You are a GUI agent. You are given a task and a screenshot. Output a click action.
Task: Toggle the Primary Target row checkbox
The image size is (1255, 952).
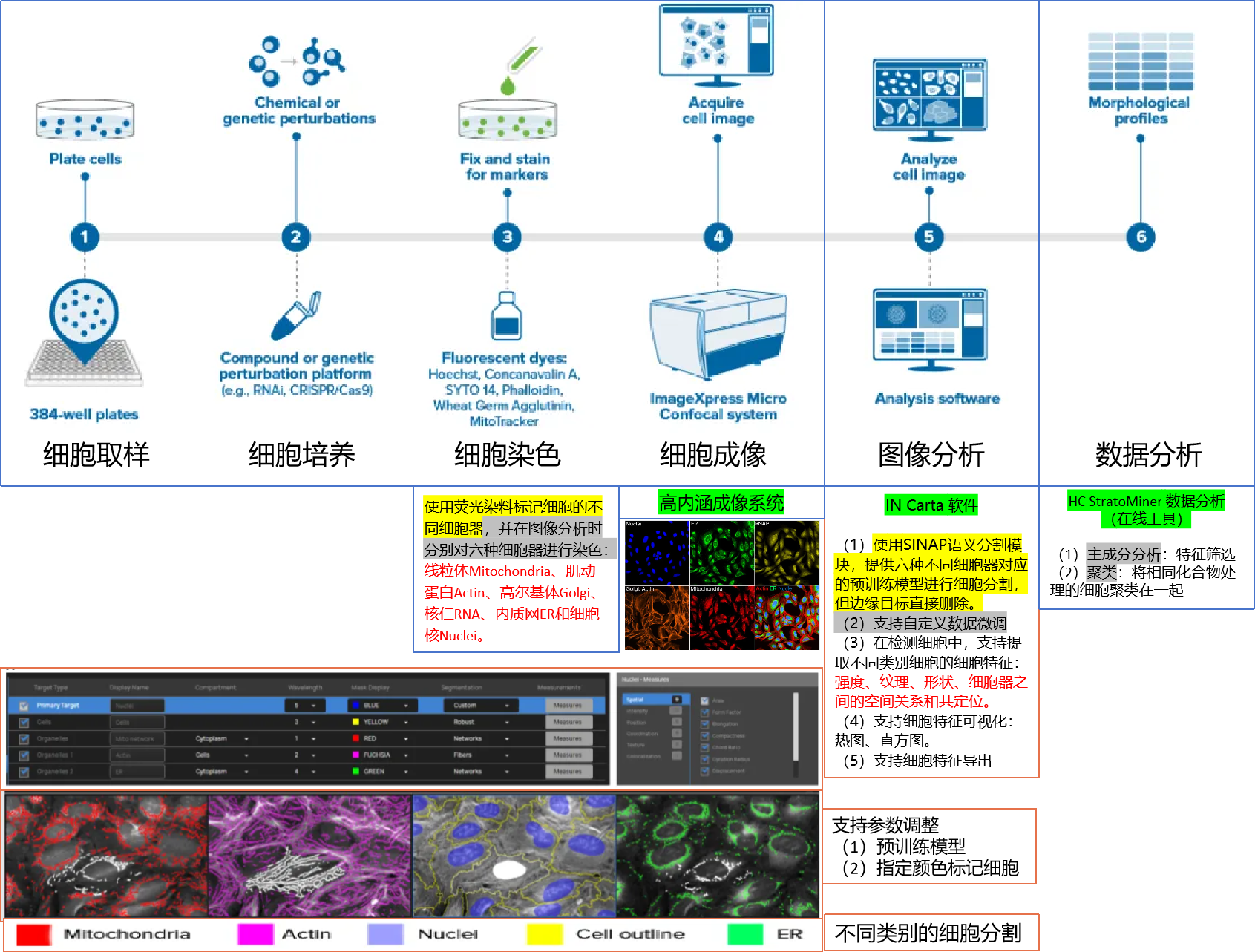(x=24, y=706)
